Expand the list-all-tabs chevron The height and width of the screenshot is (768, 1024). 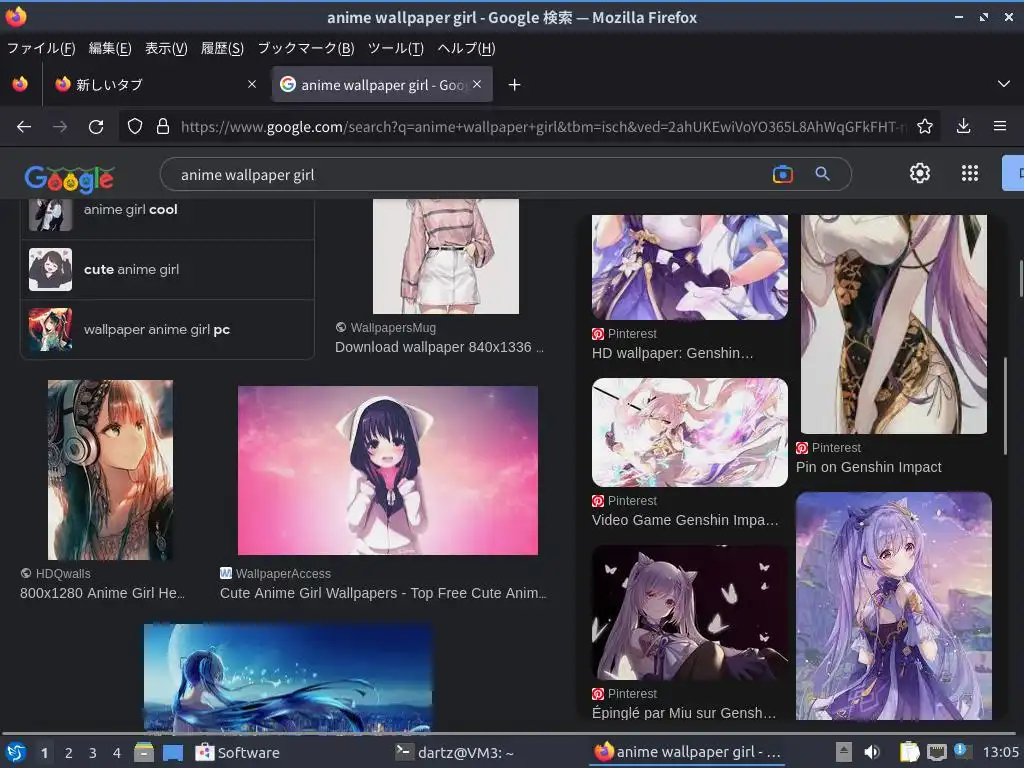click(x=1004, y=84)
